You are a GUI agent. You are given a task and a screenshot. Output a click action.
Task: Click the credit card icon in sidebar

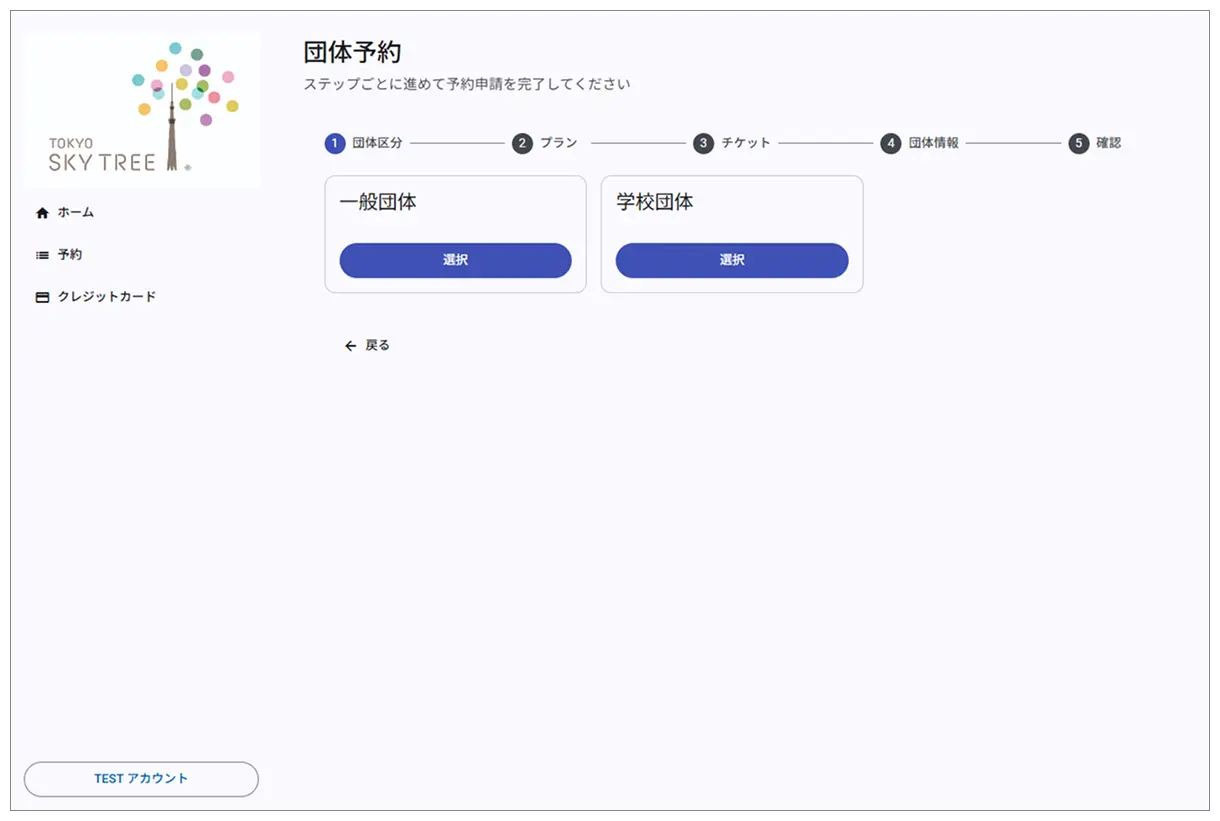coord(40,296)
